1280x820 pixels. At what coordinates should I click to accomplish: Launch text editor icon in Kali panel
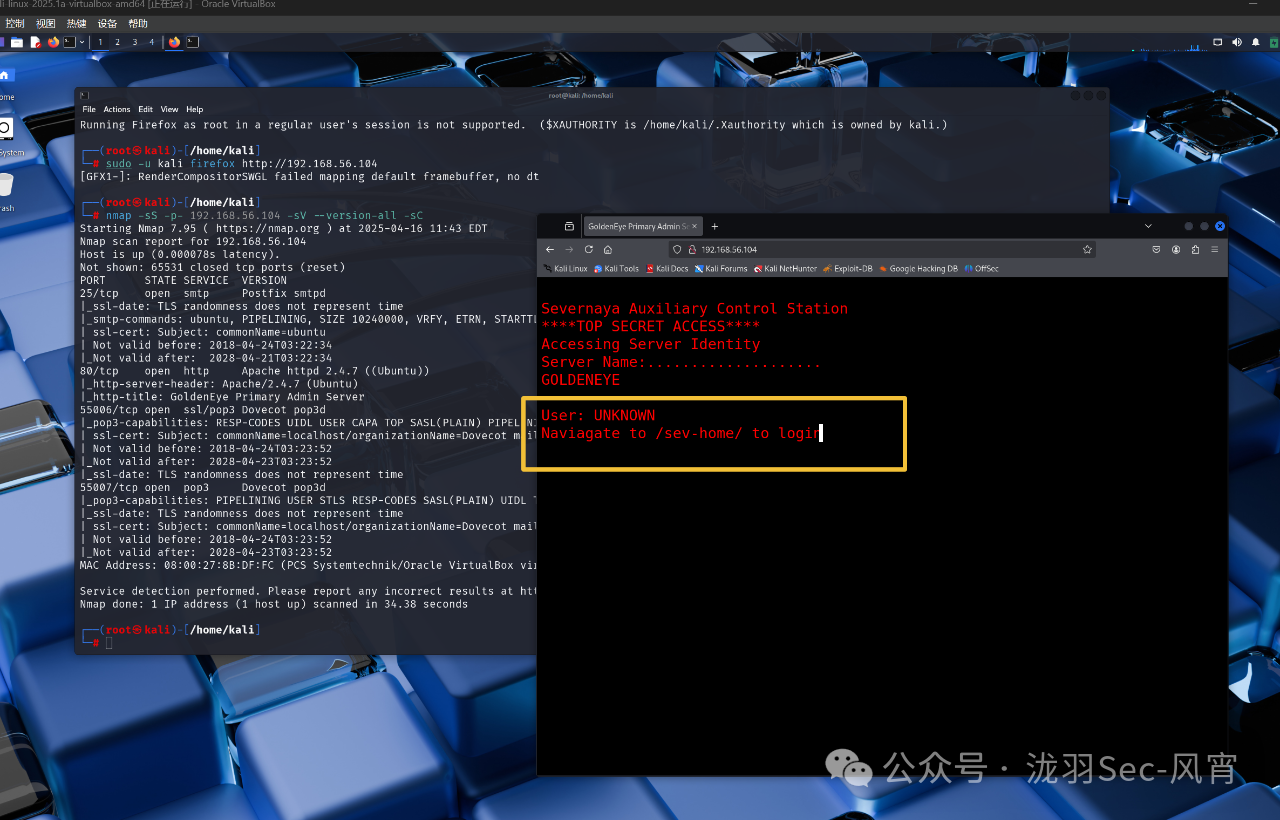click(x=35, y=42)
